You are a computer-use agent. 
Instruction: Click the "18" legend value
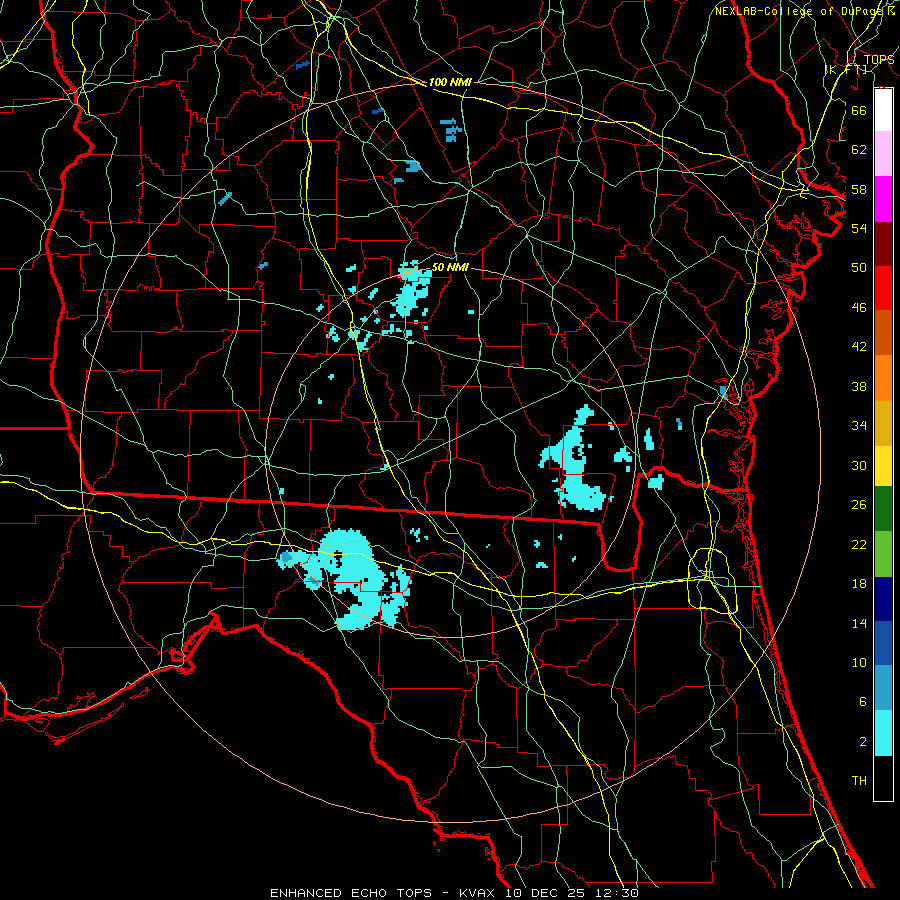(859, 584)
